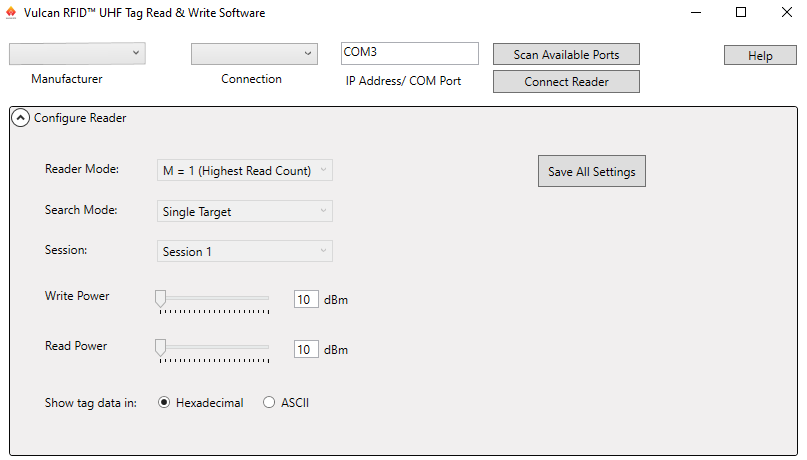Viewport: 807px width, 460px height.
Task: Click the Read Power slider thumb
Action: [160, 347]
